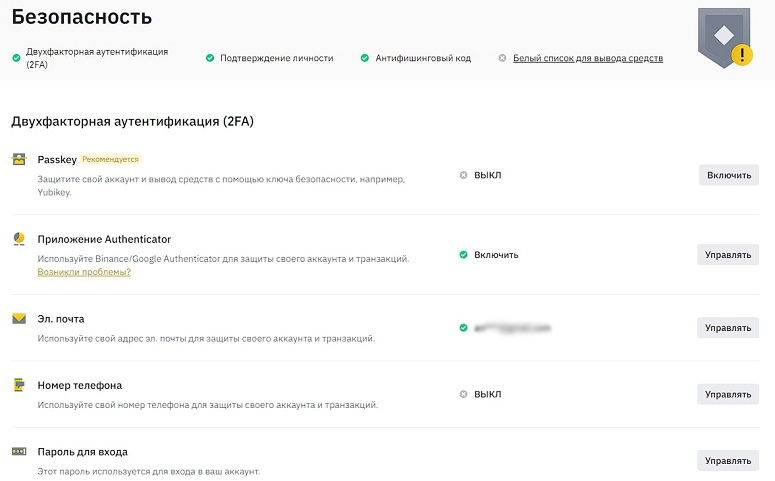The height and width of the screenshot is (481, 775).
Task: Click the email envelope icon
Action: (19, 318)
